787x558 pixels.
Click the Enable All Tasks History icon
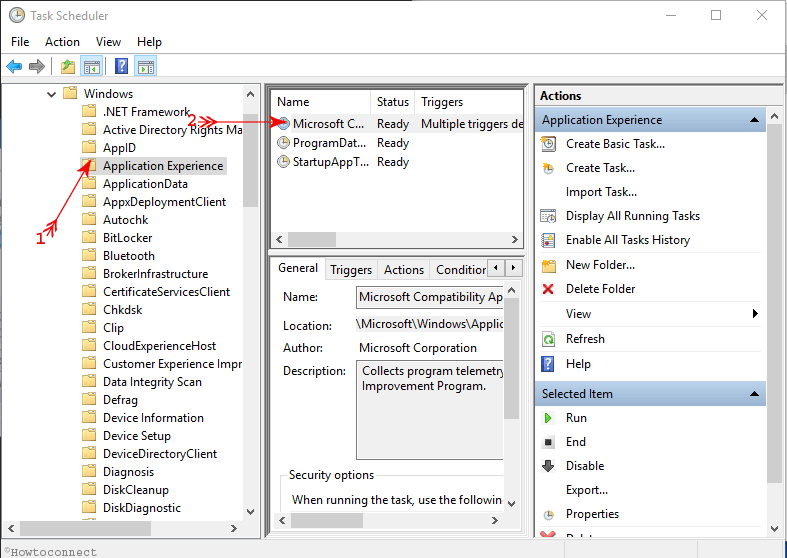(x=548, y=240)
